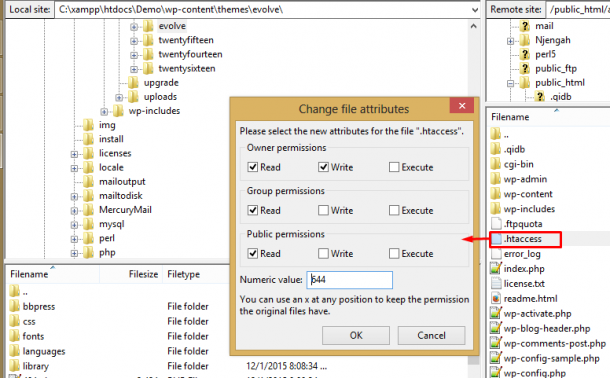Select the readme.html file icon
Viewport: 610px width, 378px height.
pos(496,298)
